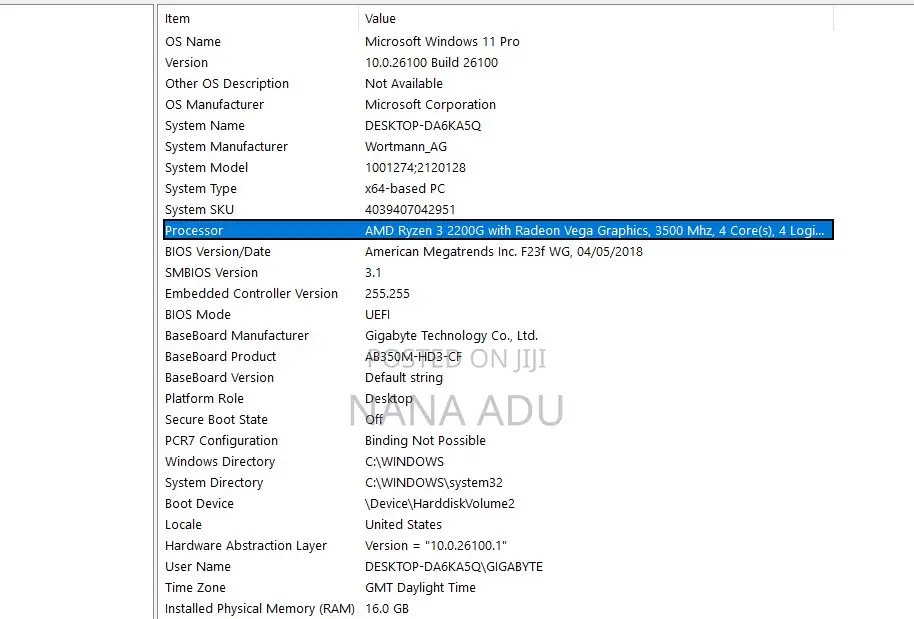
Task: Select the Embedded Controller Version row
Action: click(498, 294)
